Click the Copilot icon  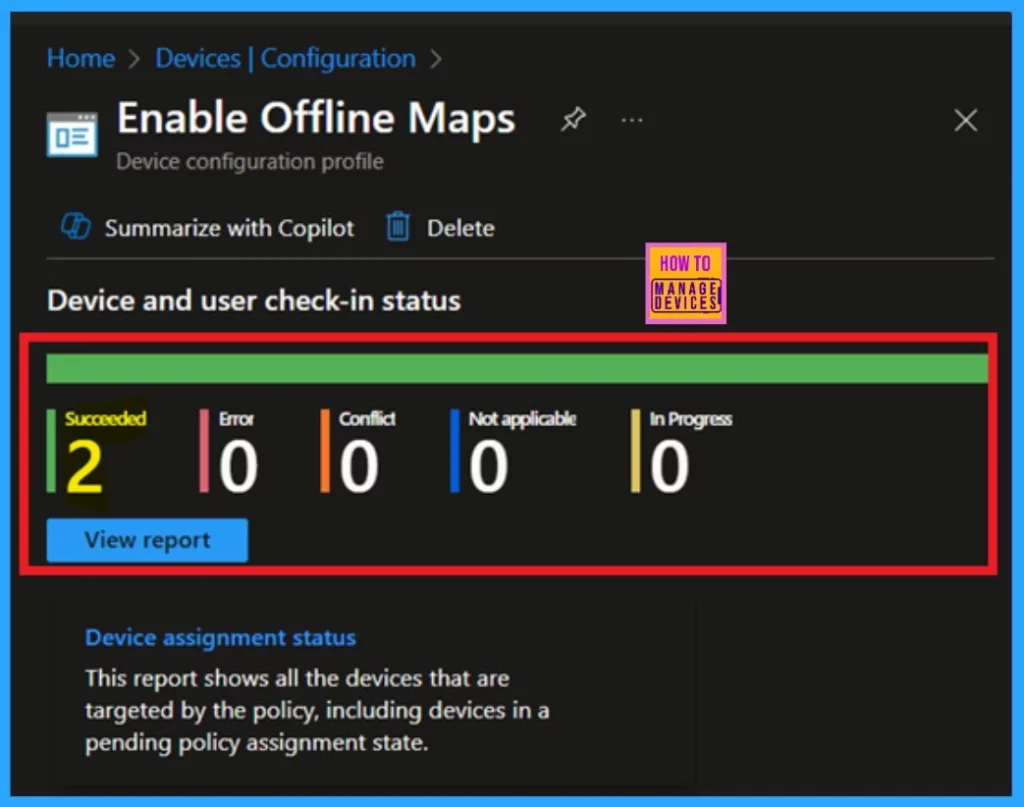(76, 227)
